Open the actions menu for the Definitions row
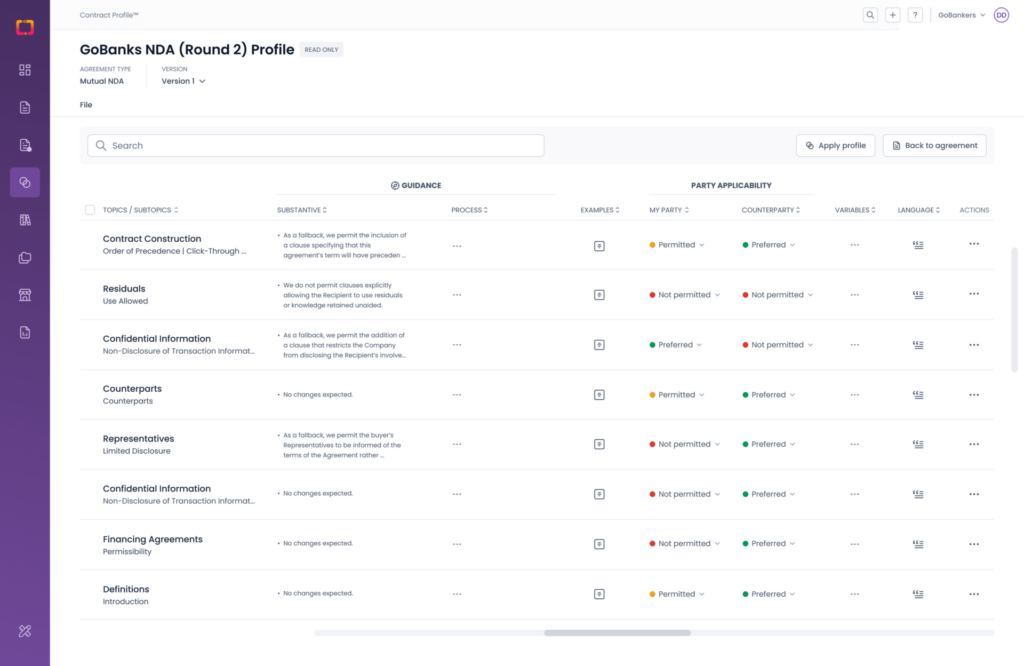Image resolution: width=1024 pixels, height=666 pixels. pos(973,593)
